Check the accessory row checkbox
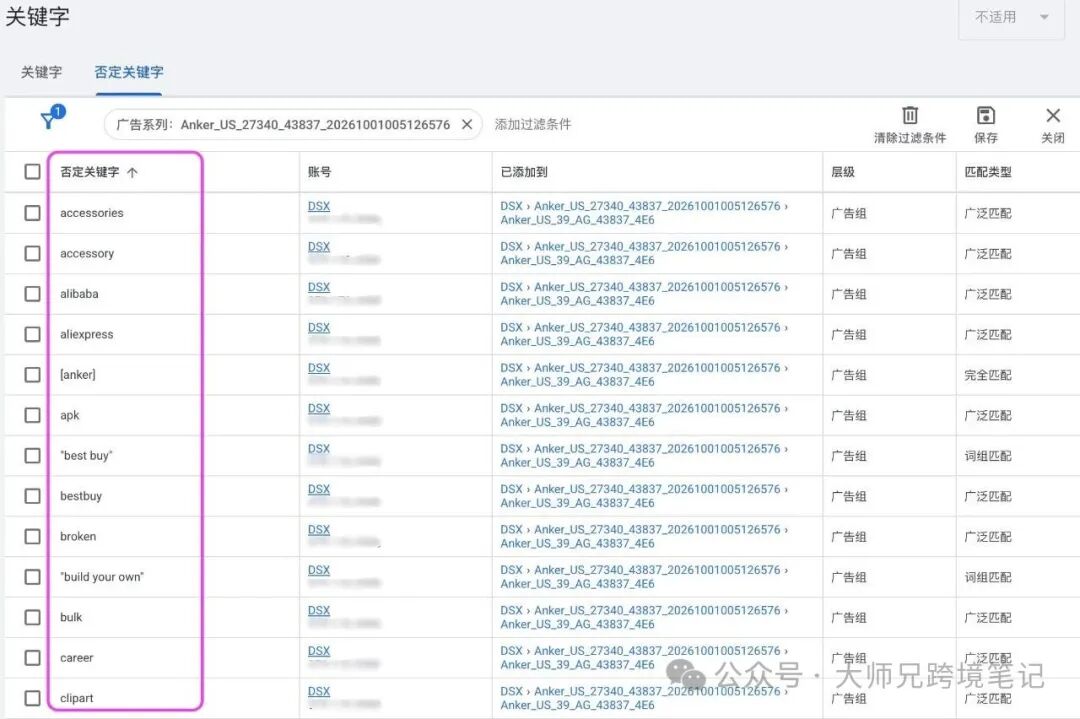Viewport: 1080px width, 719px height. [32, 253]
